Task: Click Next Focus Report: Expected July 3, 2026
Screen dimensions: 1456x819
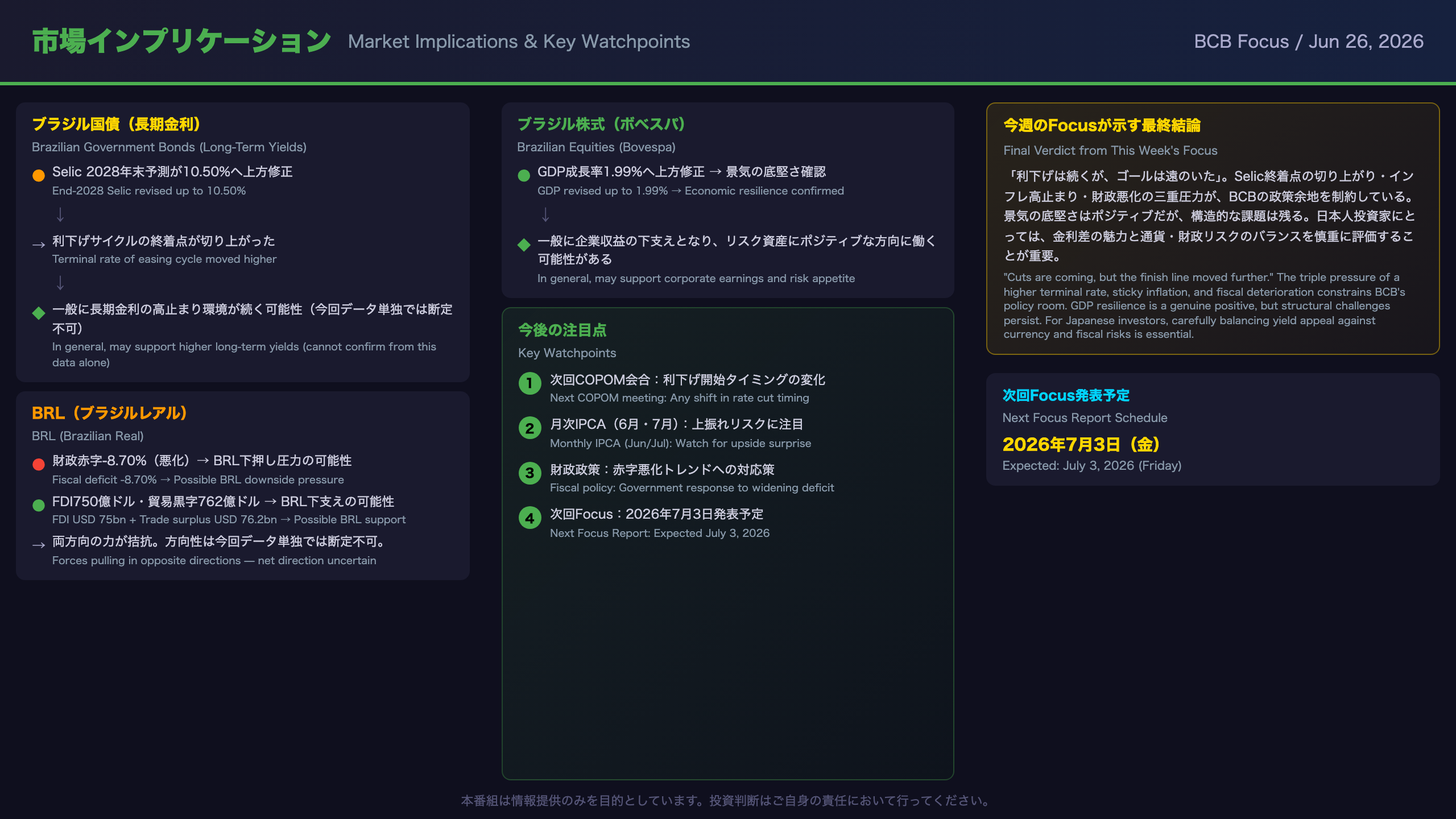Action: click(x=660, y=533)
